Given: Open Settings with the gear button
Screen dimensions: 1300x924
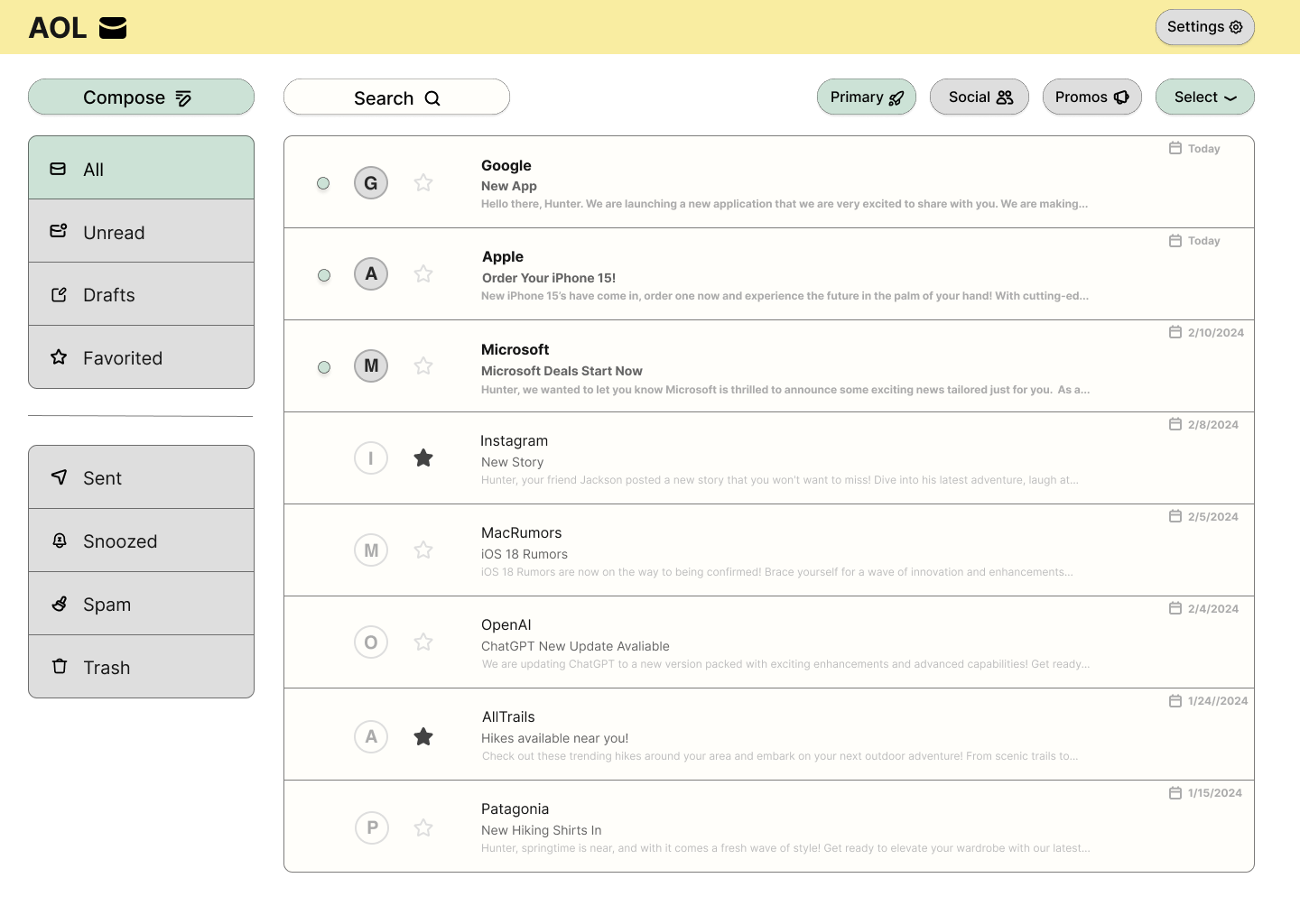Looking at the screenshot, I should click(1204, 27).
